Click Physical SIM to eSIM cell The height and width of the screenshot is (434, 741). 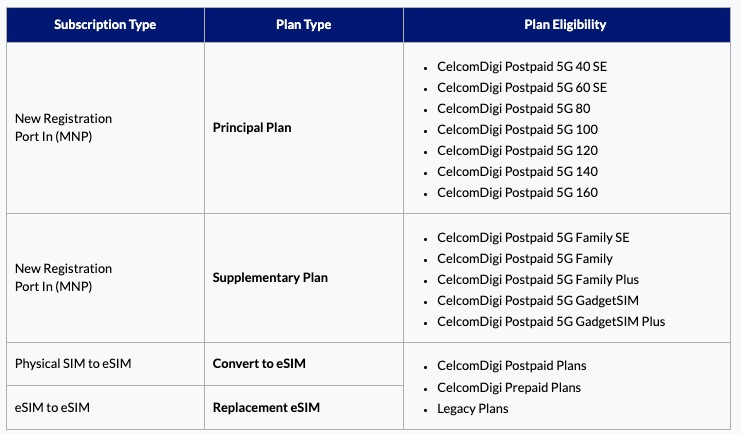point(73,364)
